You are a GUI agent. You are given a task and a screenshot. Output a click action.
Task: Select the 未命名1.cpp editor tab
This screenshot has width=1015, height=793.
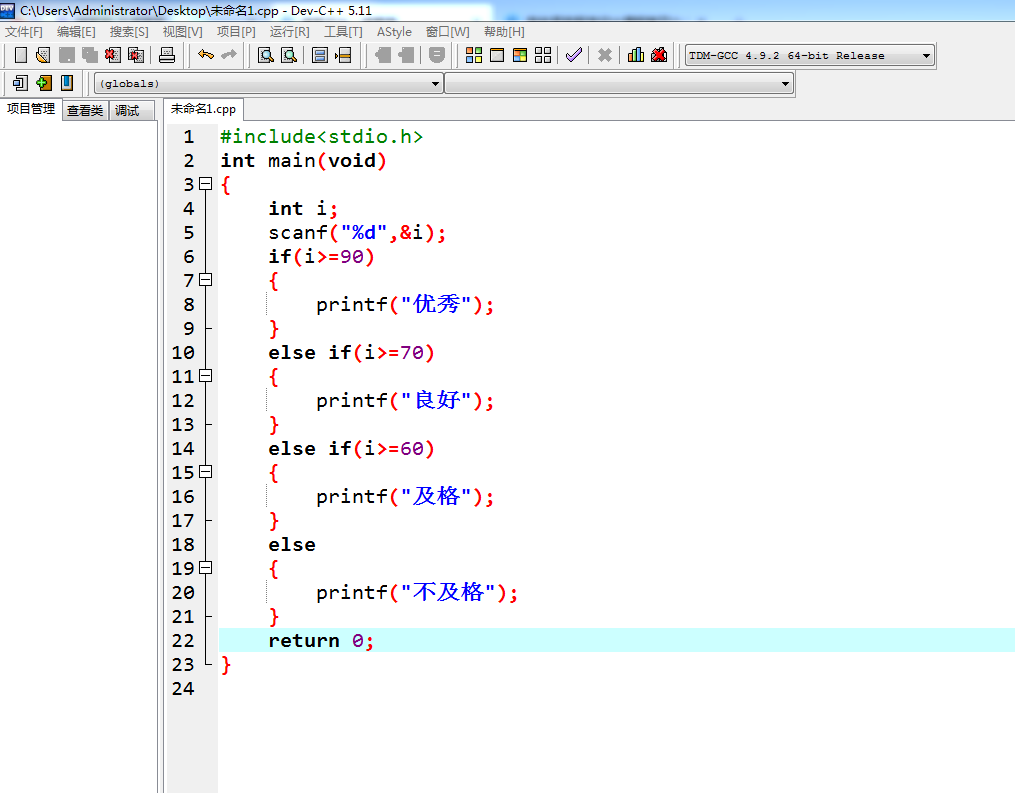tap(203, 109)
